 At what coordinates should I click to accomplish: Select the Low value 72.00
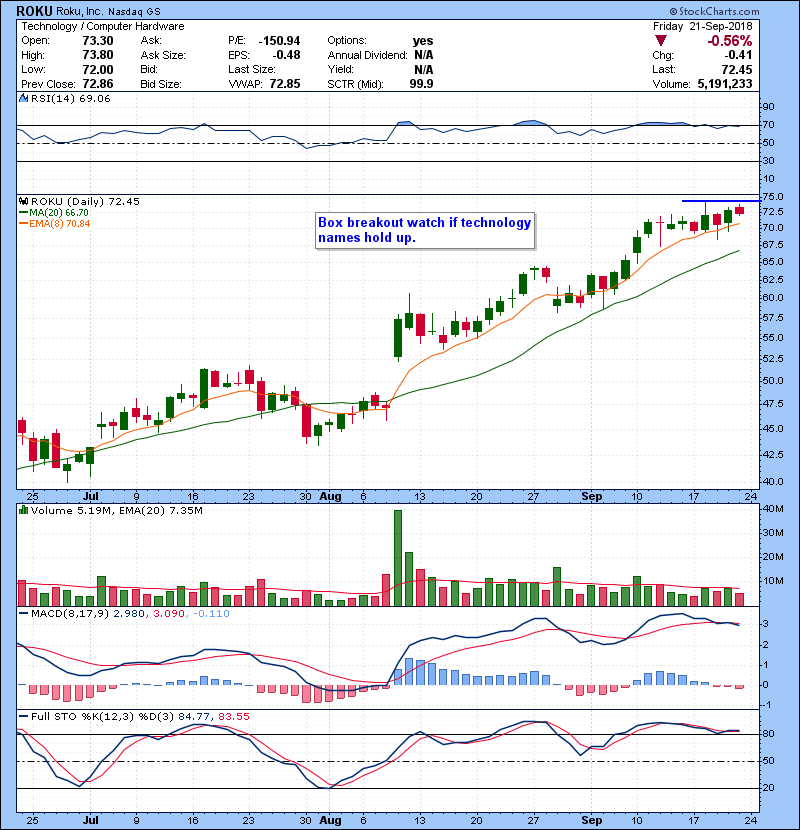98,69
